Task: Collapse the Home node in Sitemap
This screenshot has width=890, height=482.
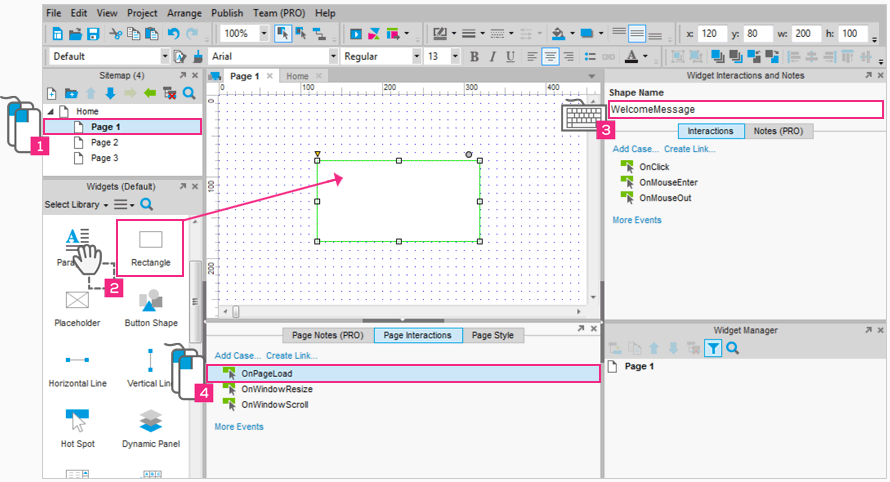Action: (50, 111)
